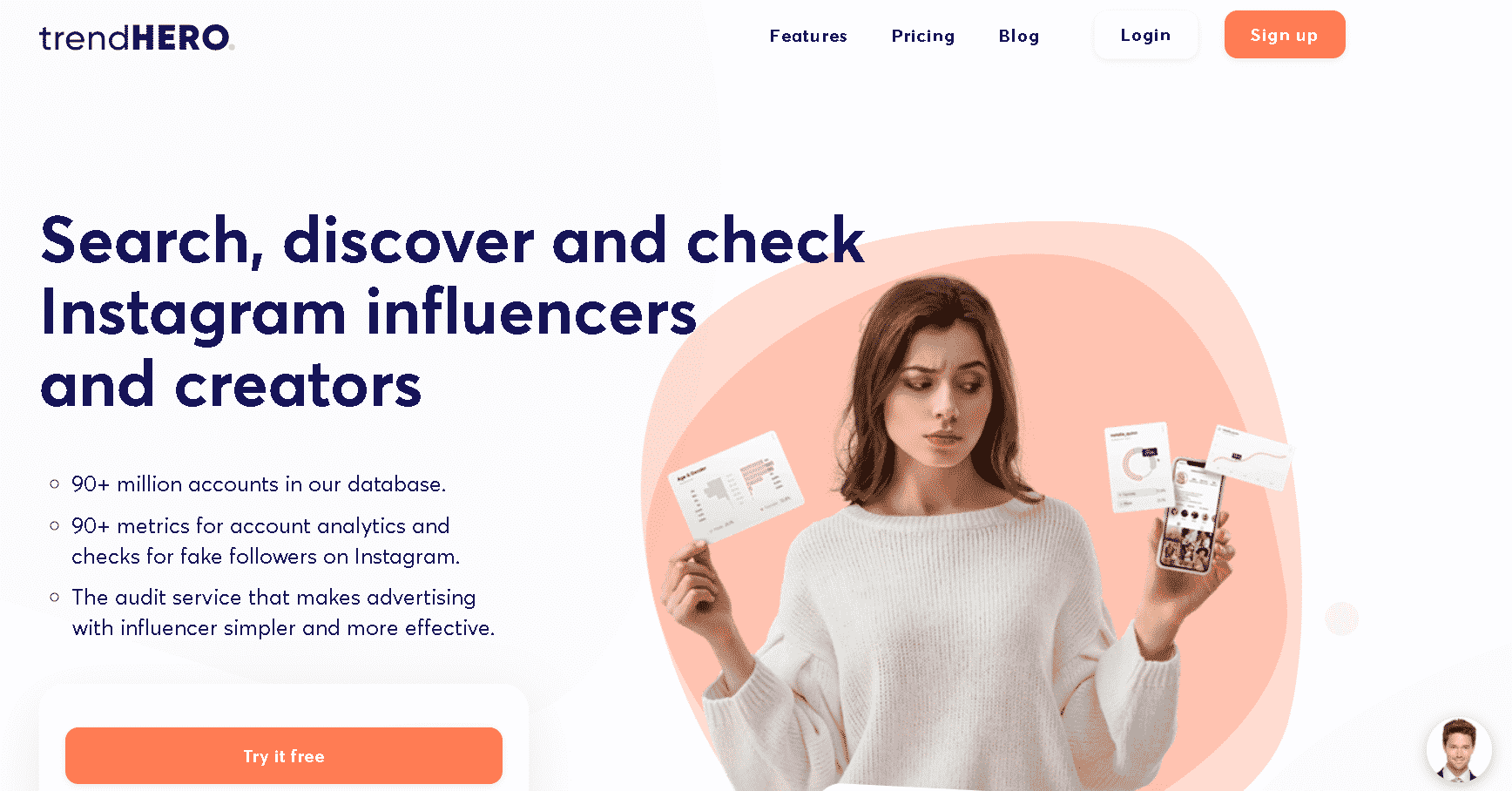Screen dimensions: 1512x791
Task: Click the line graph analytics card
Action: pos(1250,457)
